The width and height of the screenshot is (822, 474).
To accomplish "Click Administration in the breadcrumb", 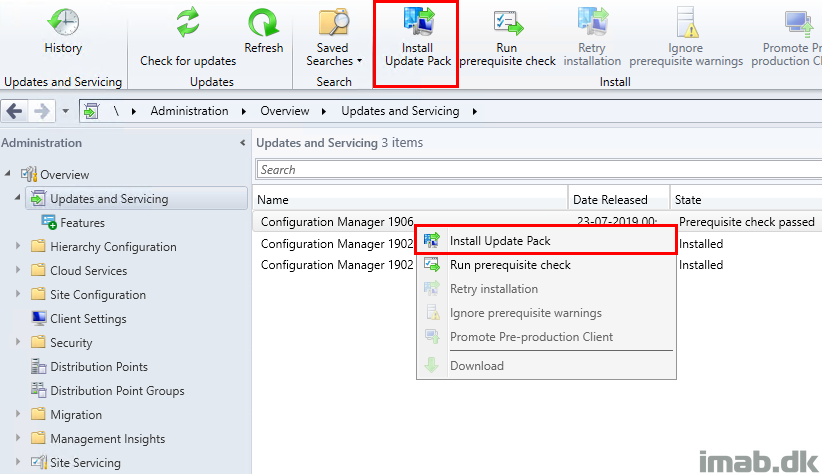I will point(189,111).
